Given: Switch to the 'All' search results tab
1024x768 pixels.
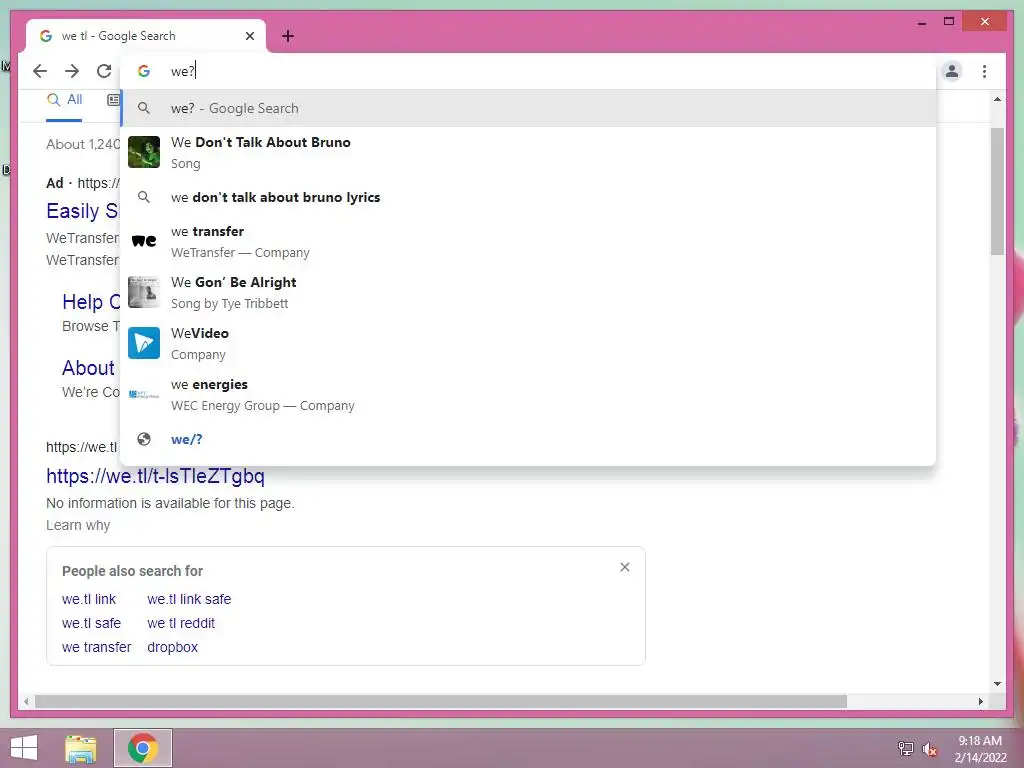Looking at the screenshot, I should [64, 100].
